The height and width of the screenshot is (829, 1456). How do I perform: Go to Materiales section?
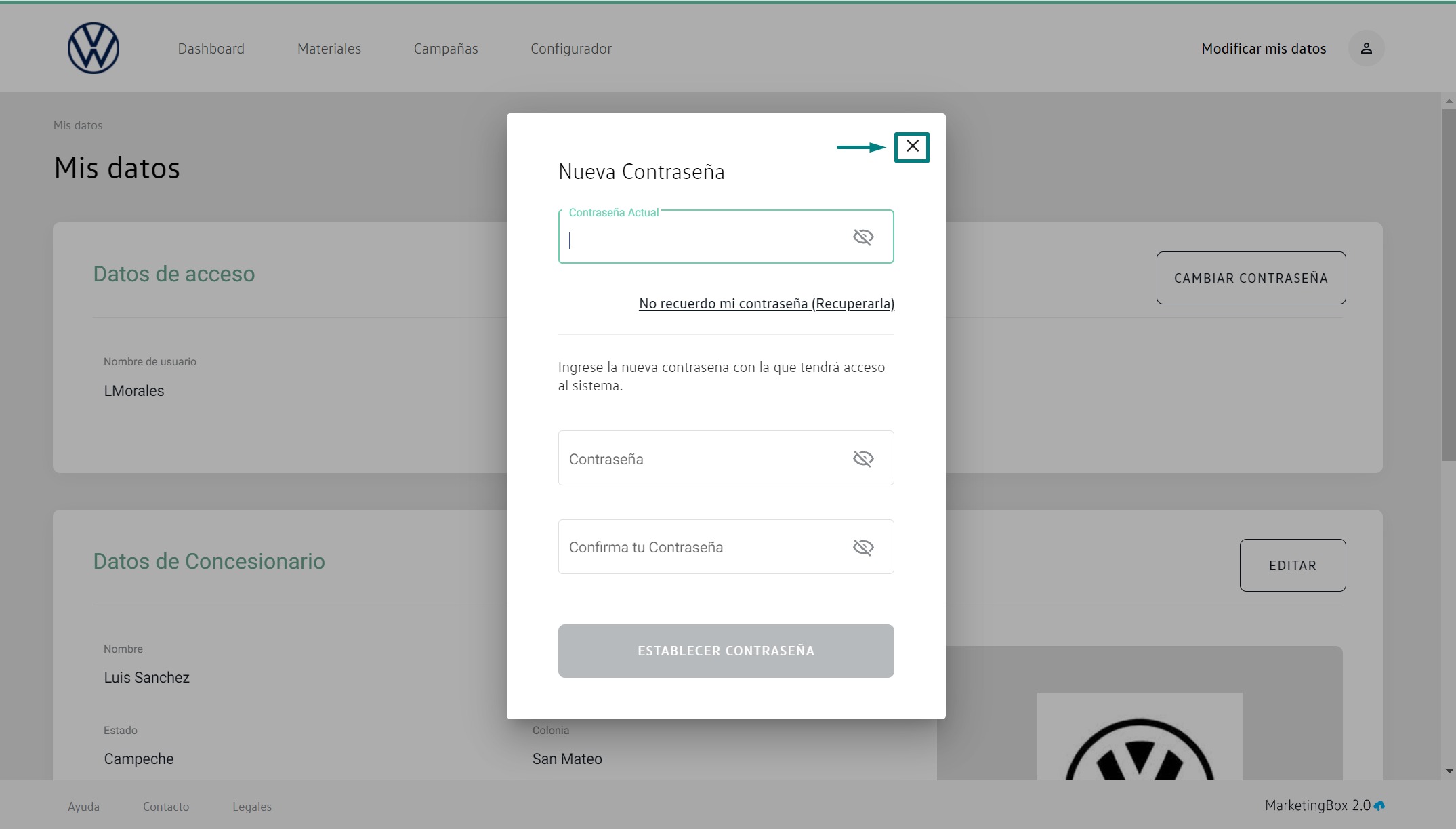tap(329, 49)
